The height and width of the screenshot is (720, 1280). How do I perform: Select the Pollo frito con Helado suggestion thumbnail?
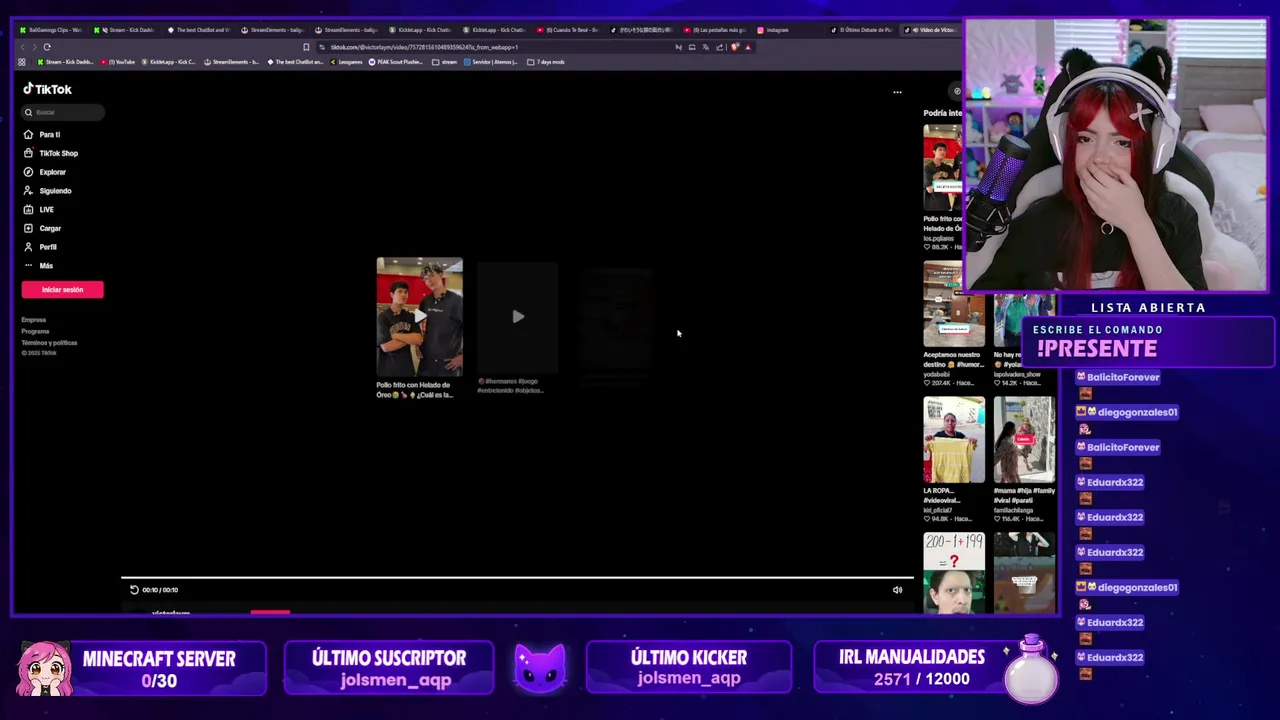(x=419, y=317)
